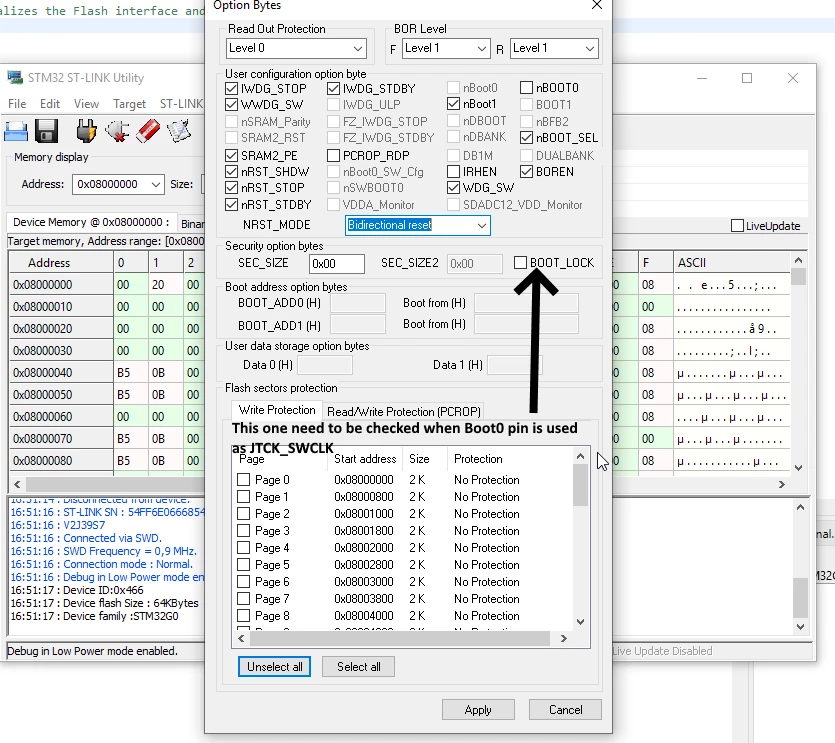The width and height of the screenshot is (835, 743).
Task: Toggle the nRST_STOP checkbox
Action: (231, 187)
